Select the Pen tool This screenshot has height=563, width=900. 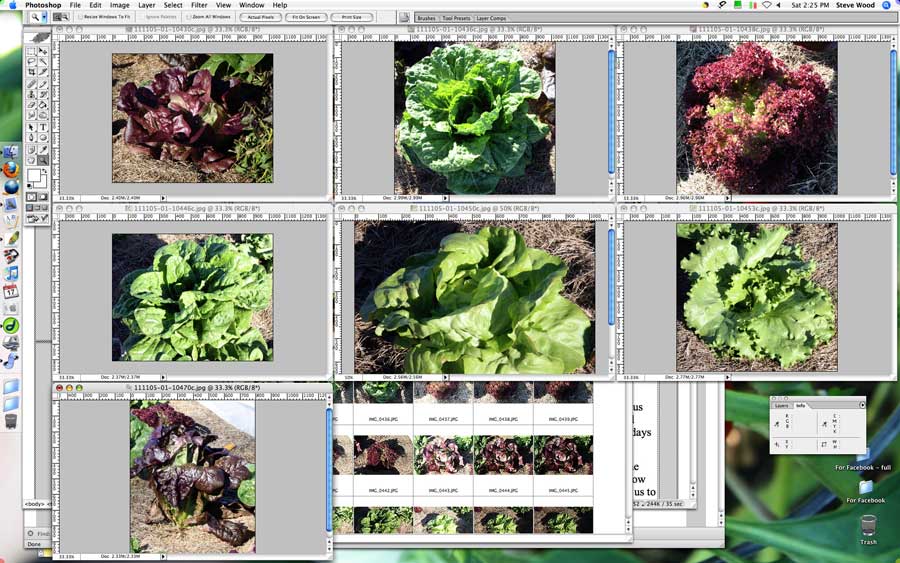click(x=32, y=138)
